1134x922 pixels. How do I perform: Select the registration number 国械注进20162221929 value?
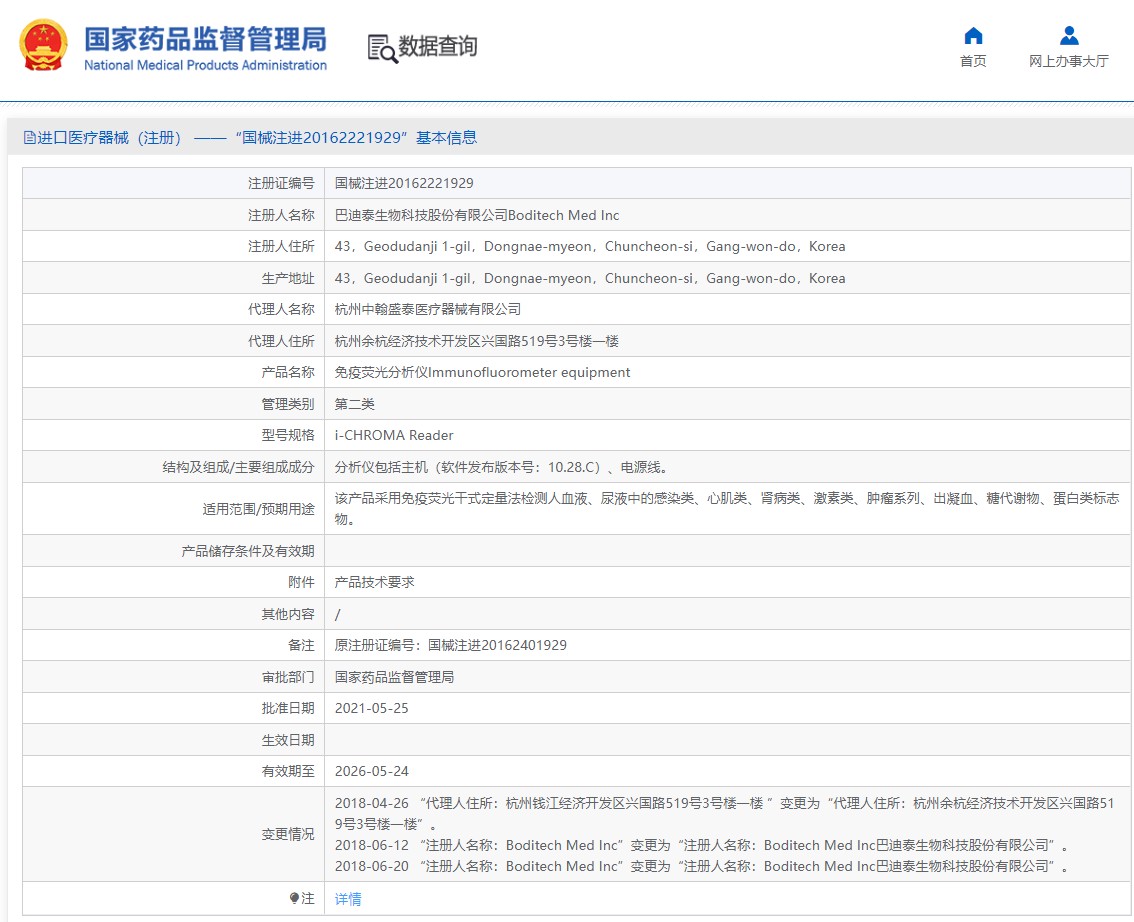[x=404, y=183]
